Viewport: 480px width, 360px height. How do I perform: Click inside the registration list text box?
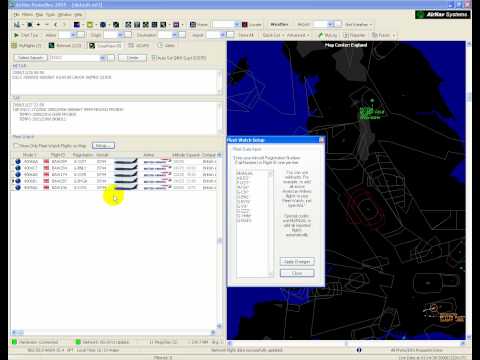[254, 224]
